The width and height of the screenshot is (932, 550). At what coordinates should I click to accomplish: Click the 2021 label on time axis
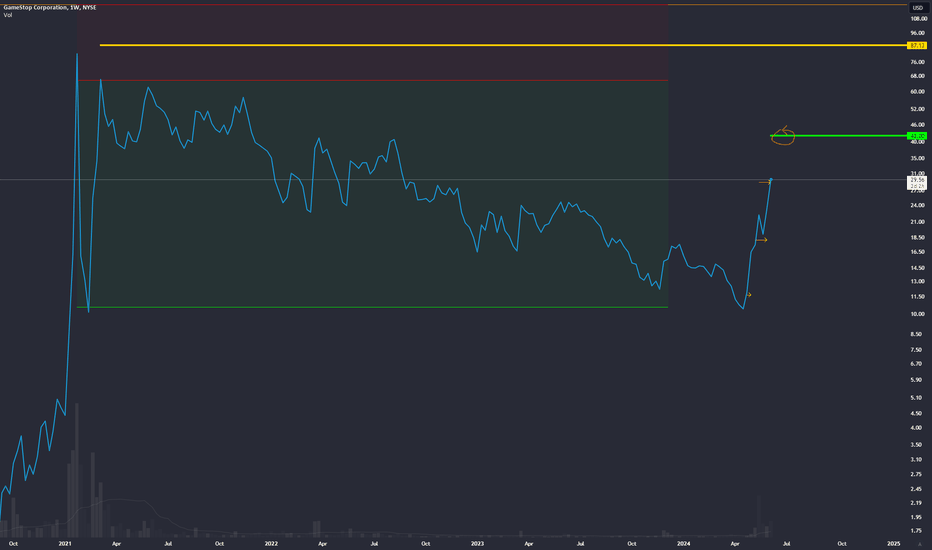click(x=65, y=543)
